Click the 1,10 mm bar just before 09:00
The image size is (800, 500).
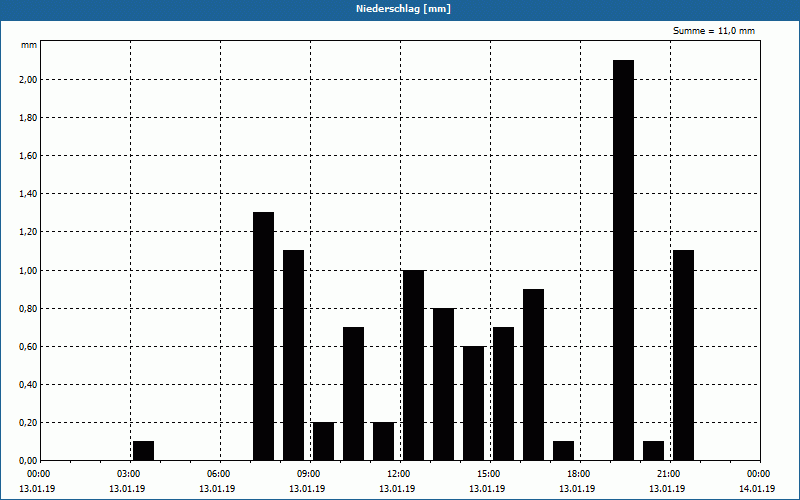293,356
